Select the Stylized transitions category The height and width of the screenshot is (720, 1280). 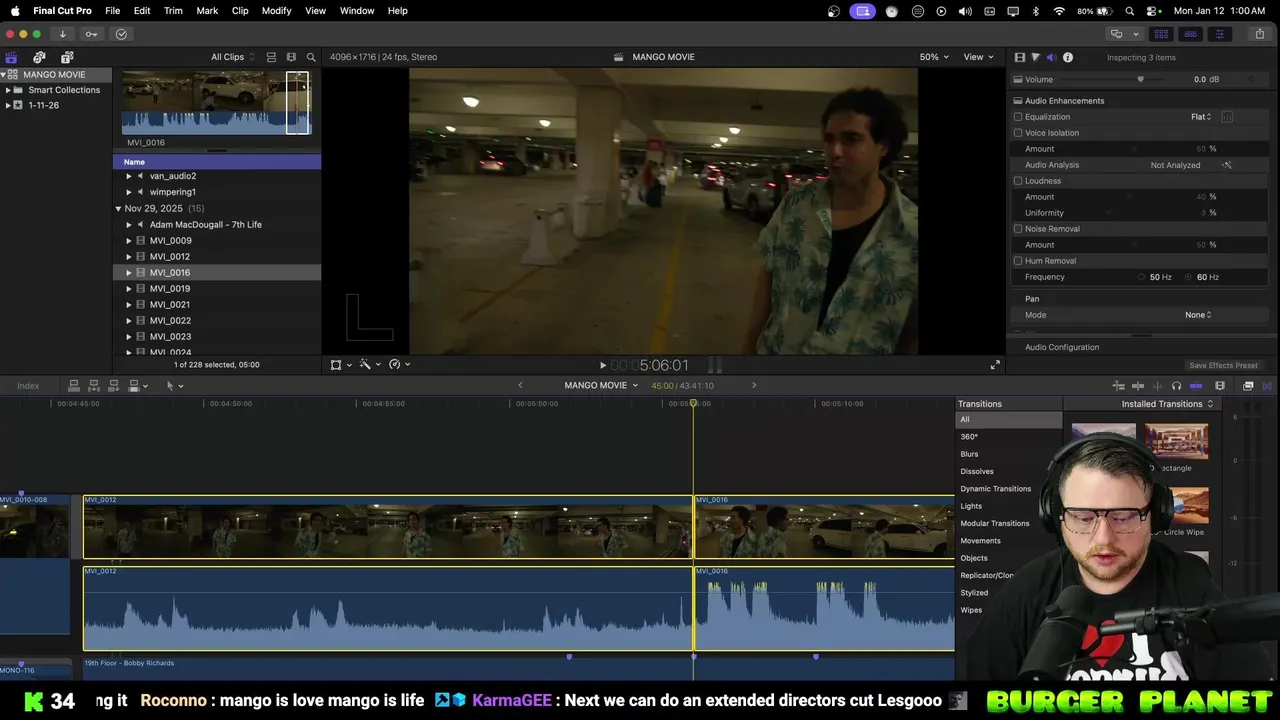point(974,593)
